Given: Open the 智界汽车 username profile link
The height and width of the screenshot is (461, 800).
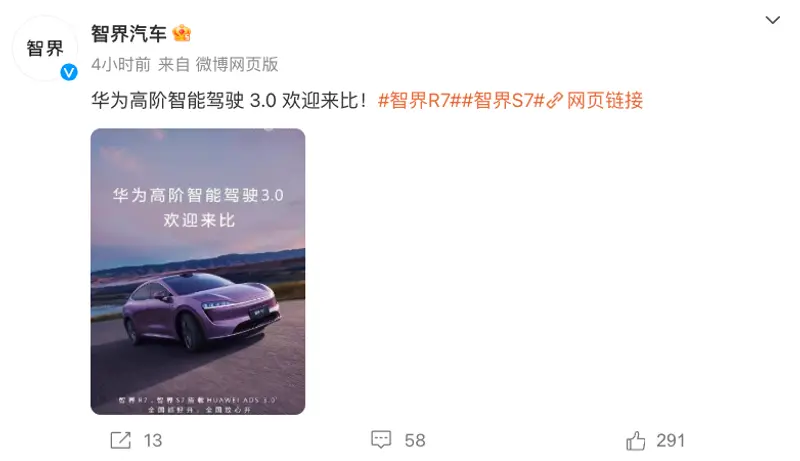Looking at the screenshot, I should click(129, 34).
